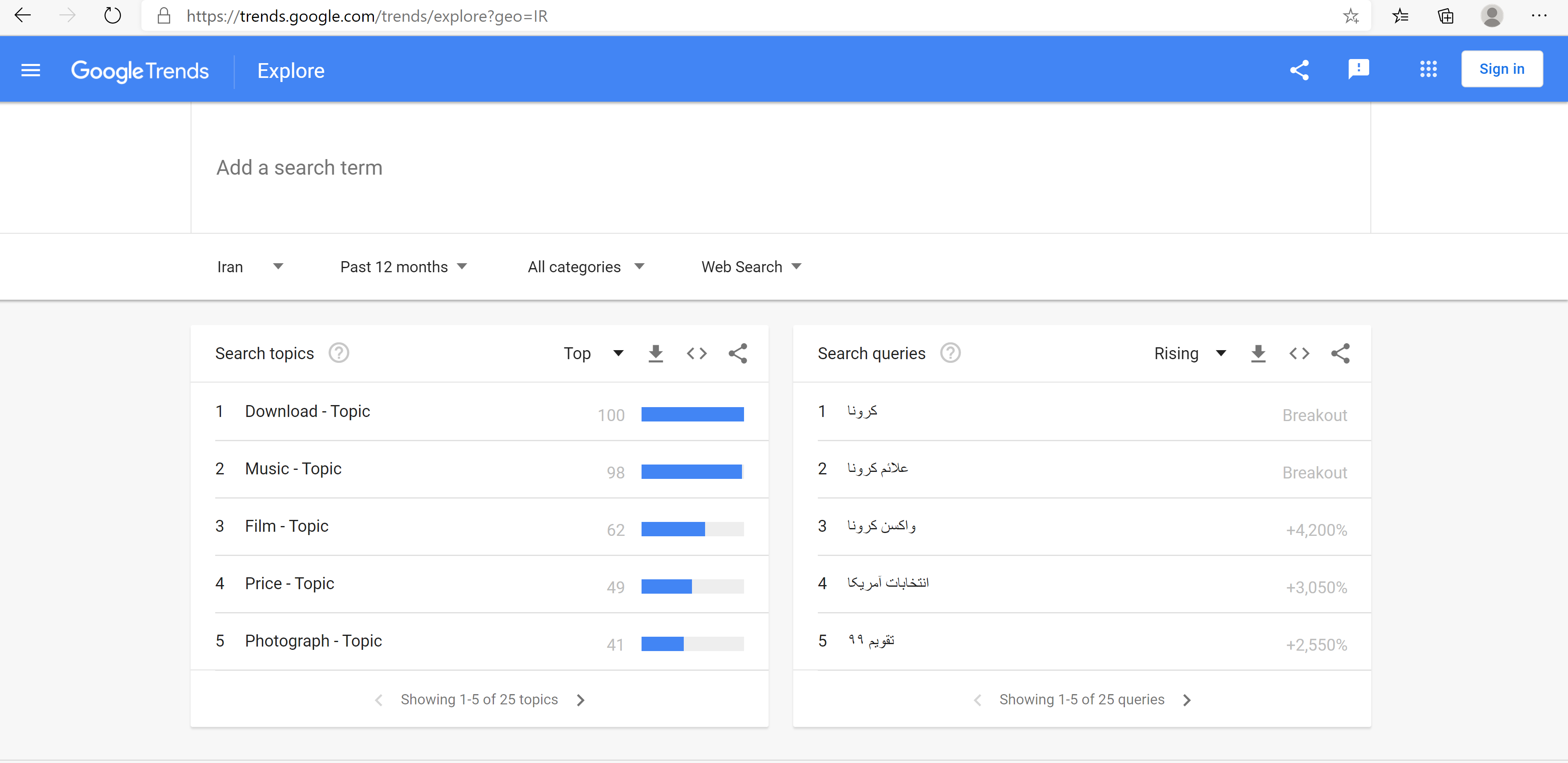Open the Download - Topic entry

(x=307, y=412)
